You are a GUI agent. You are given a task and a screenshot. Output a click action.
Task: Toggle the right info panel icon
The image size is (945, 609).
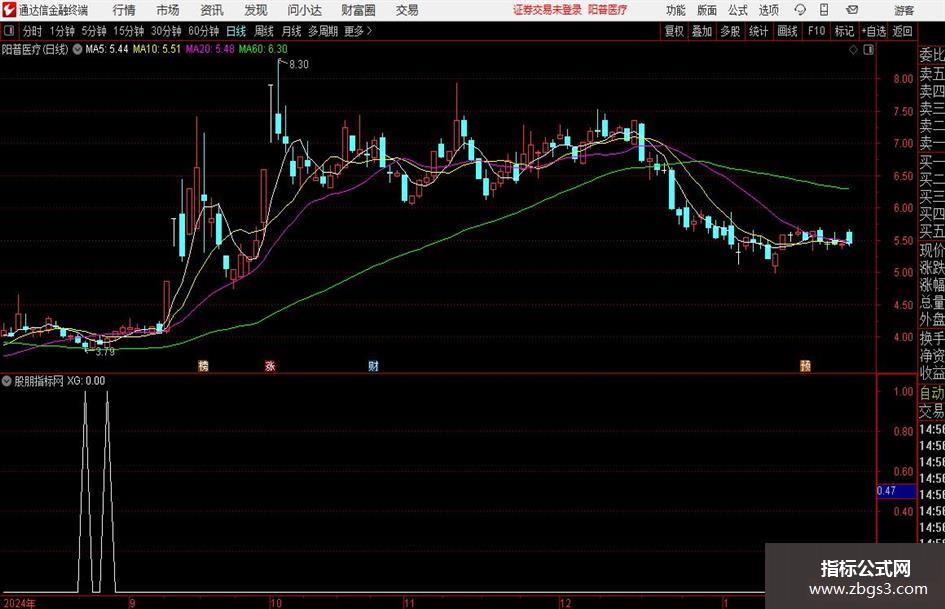click(x=868, y=50)
